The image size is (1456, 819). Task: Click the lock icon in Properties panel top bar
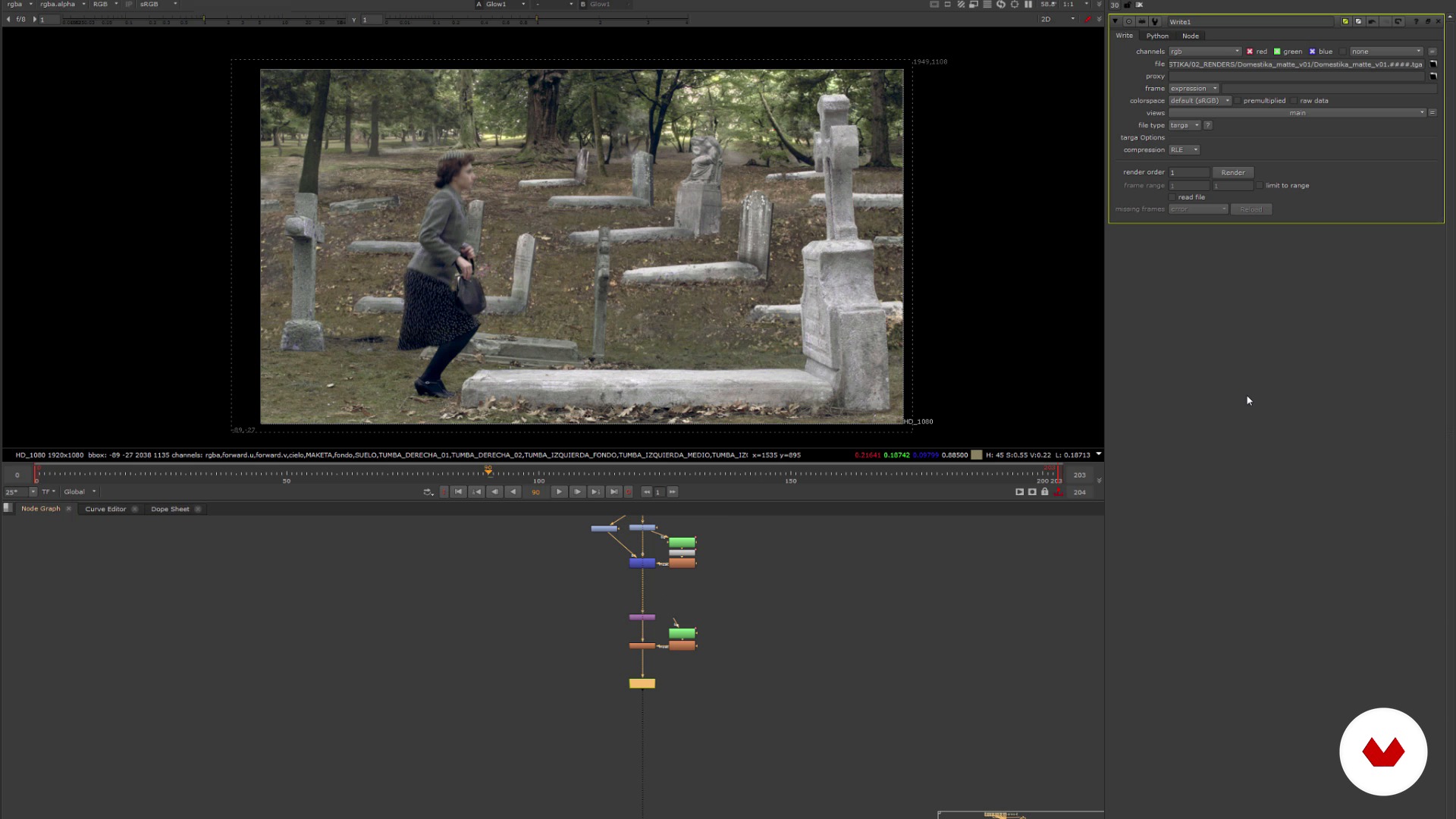click(1127, 5)
